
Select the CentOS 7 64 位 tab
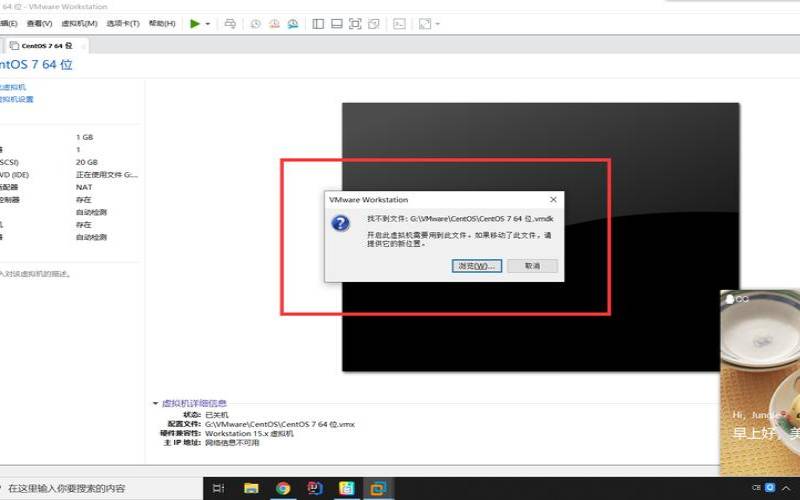(x=47, y=45)
